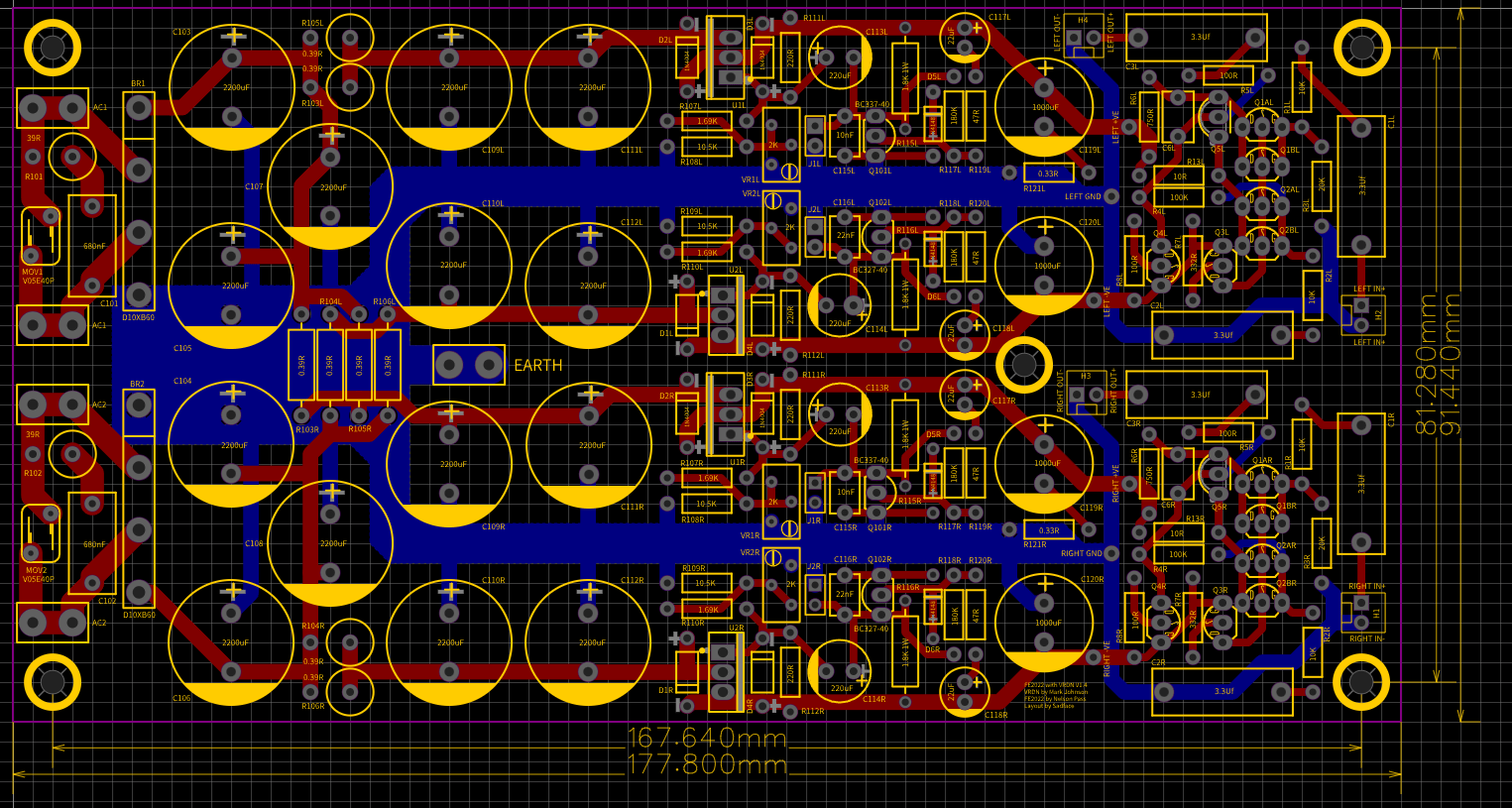Select bridge rectifier BR2 footprint
1512x808 pixels.
click(139, 500)
